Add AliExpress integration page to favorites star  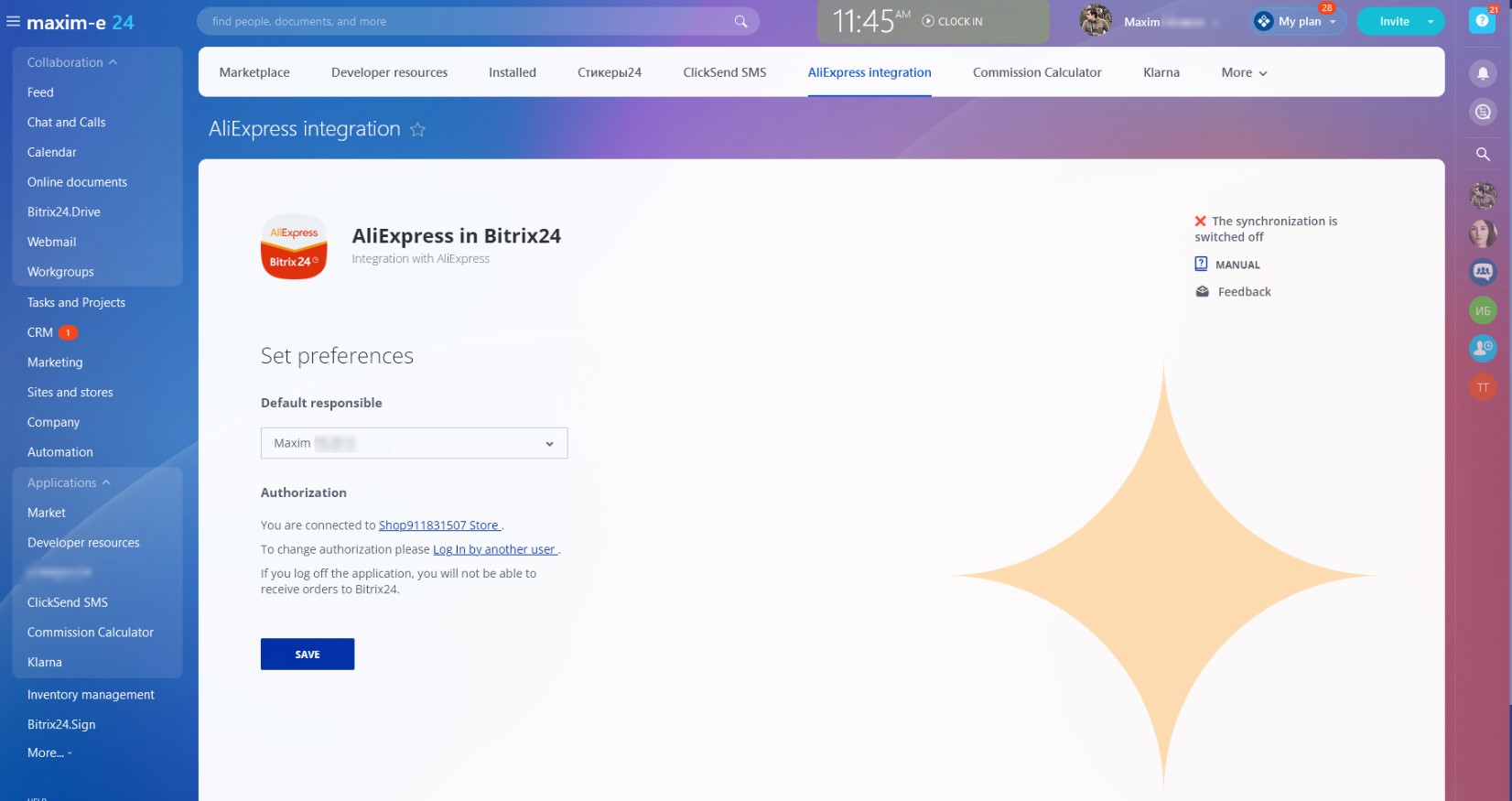pos(417,129)
